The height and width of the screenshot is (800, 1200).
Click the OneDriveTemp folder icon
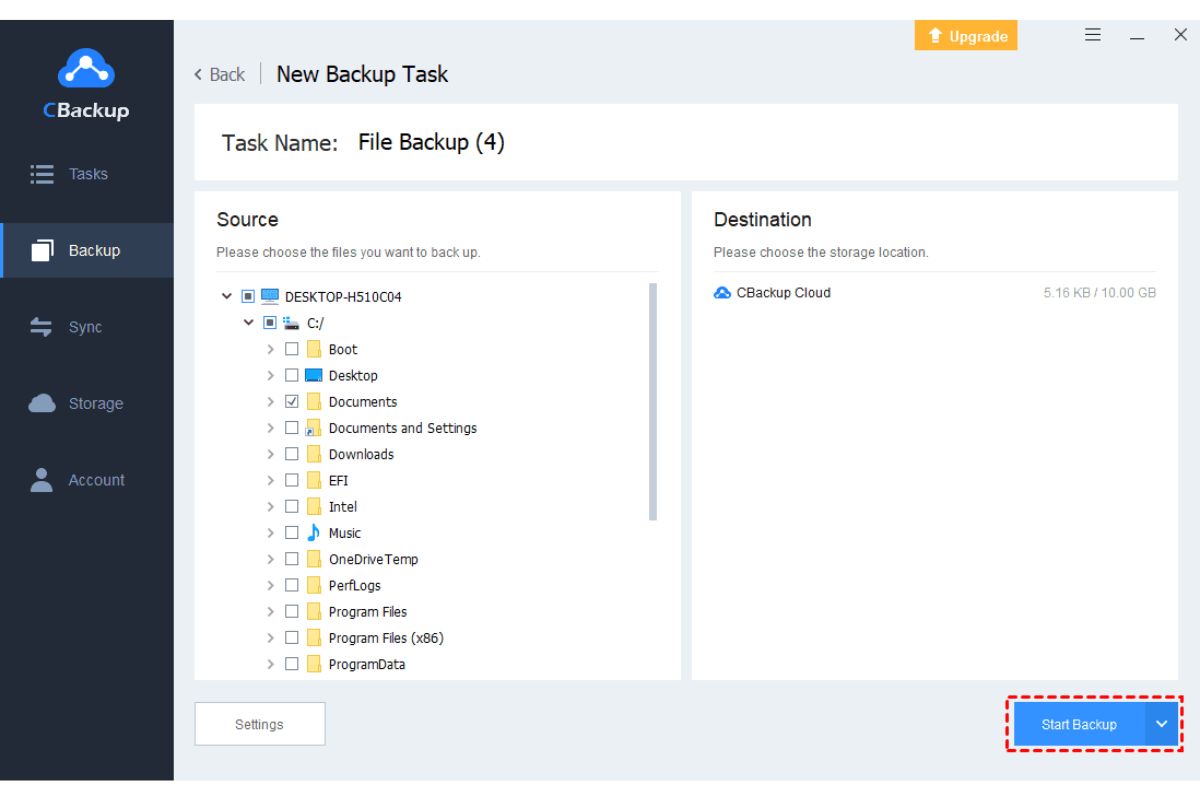pyautogui.click(x=314, y=559)
